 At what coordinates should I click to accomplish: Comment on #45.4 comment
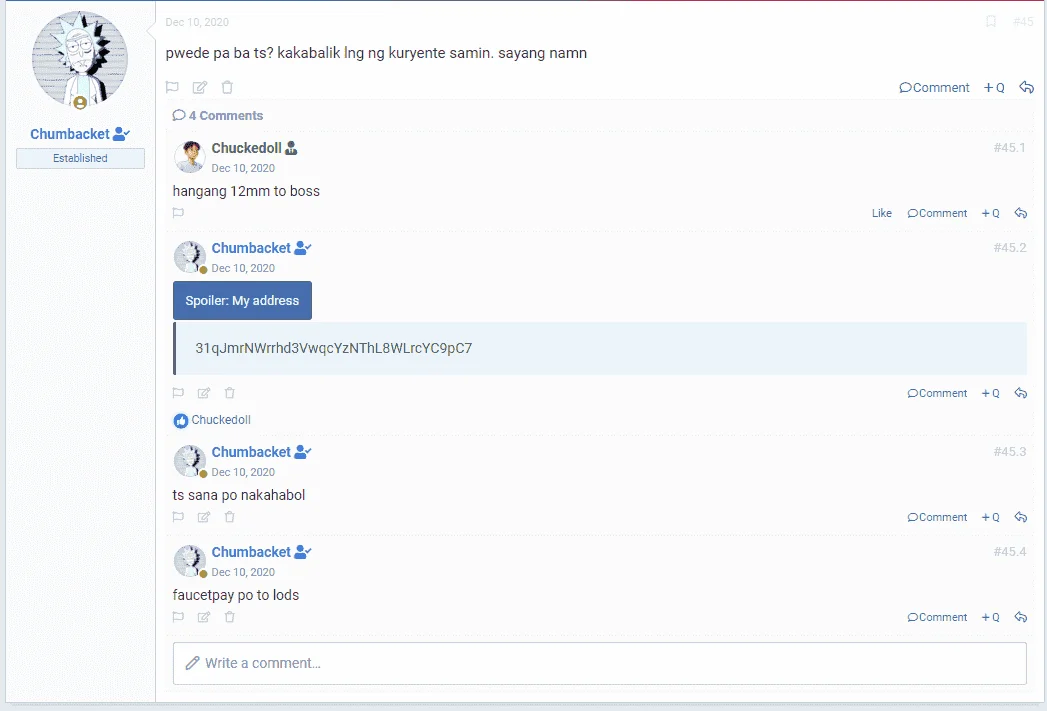click(937, 617)
